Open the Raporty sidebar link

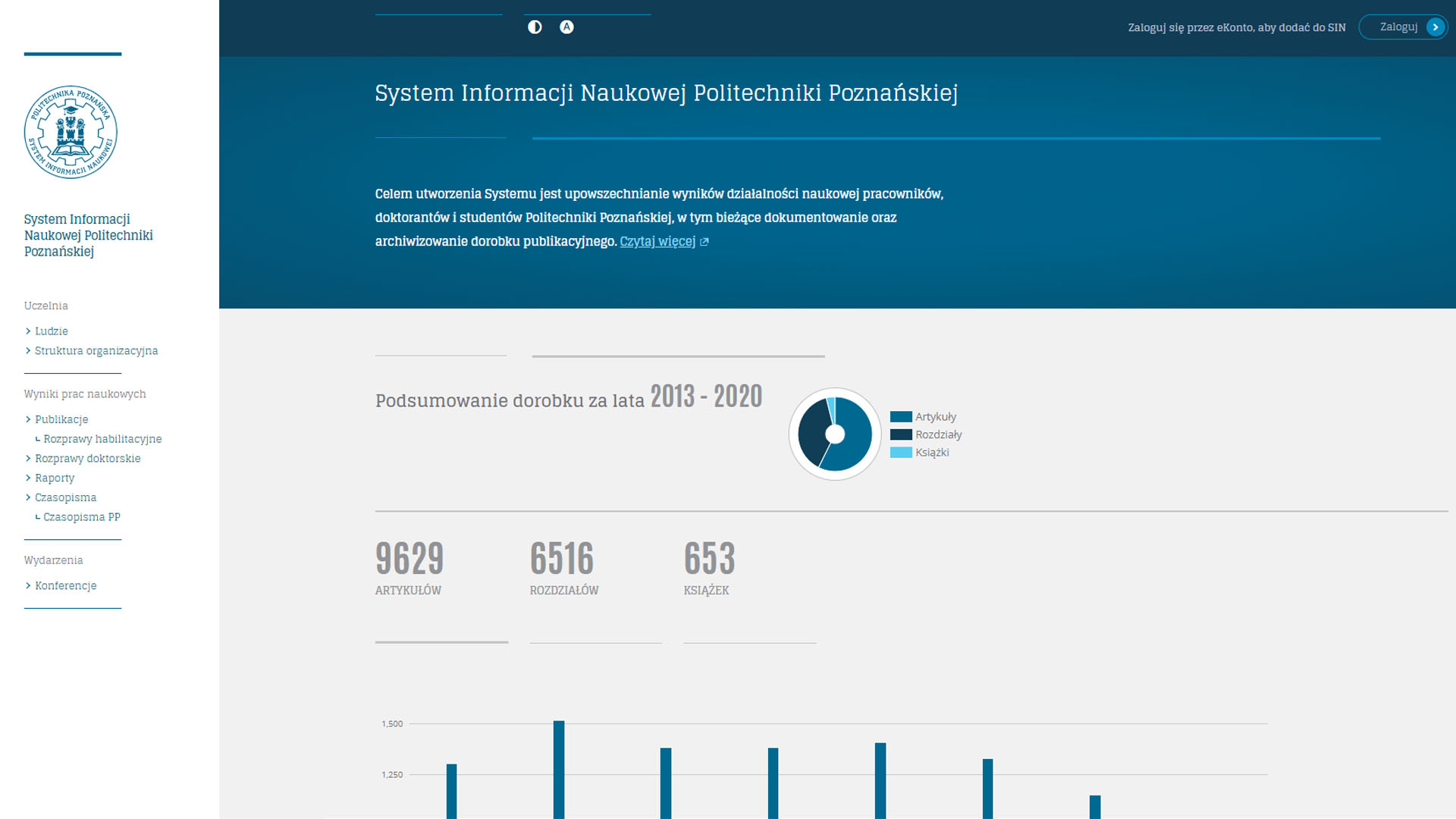[x=55, y=479]
